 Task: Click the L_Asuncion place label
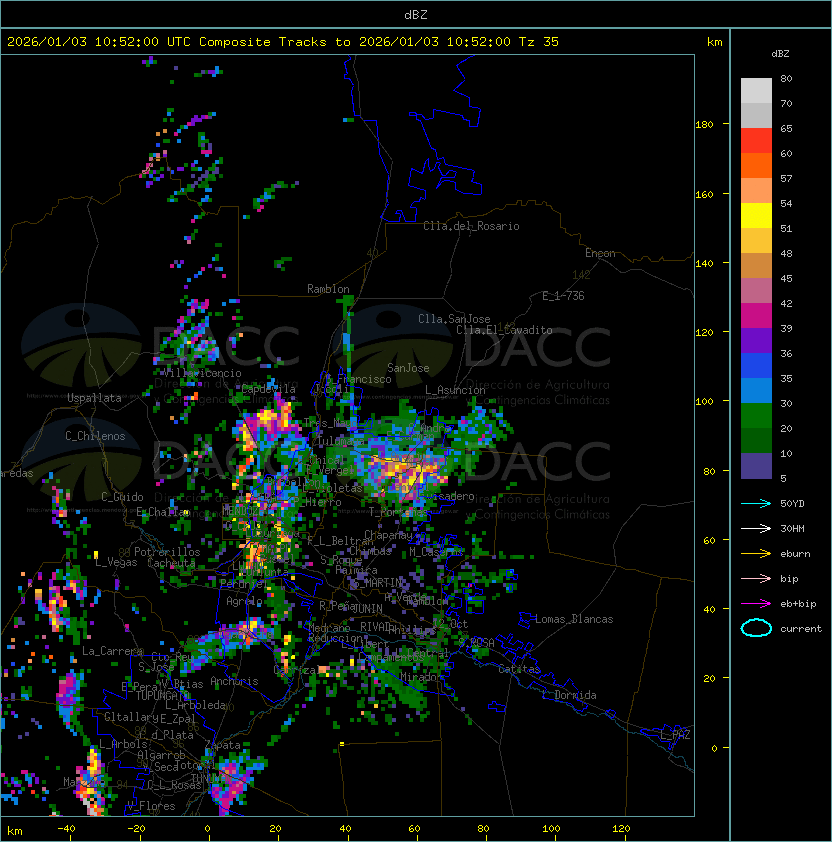[455, 390]
